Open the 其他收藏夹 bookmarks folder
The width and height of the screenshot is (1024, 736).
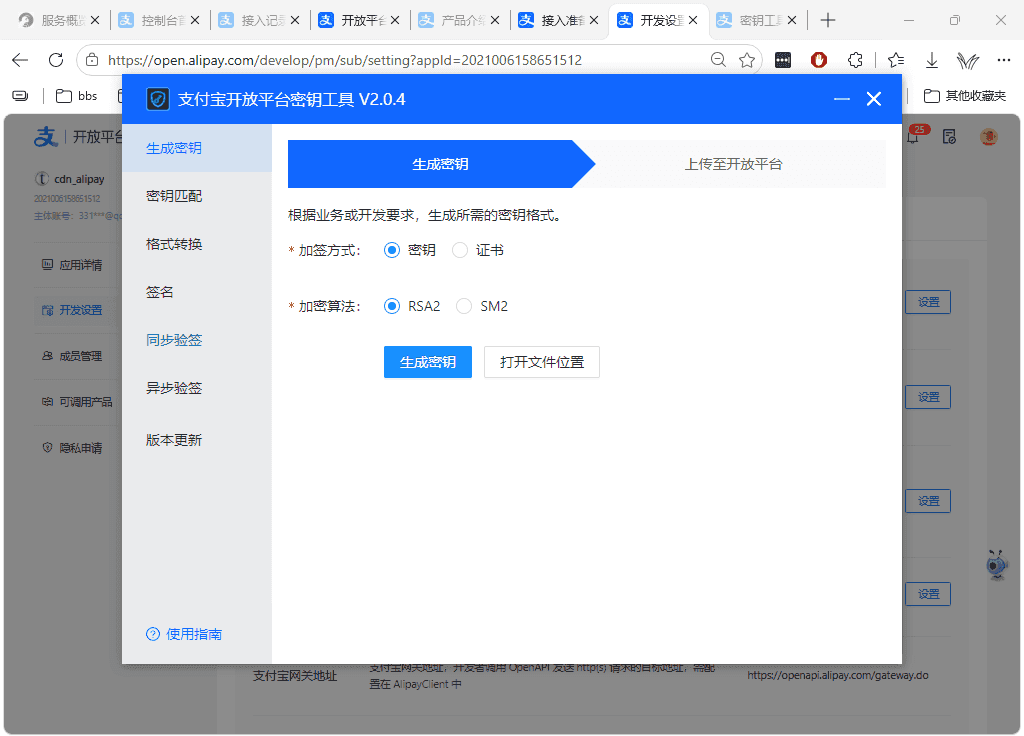[965, 96]
